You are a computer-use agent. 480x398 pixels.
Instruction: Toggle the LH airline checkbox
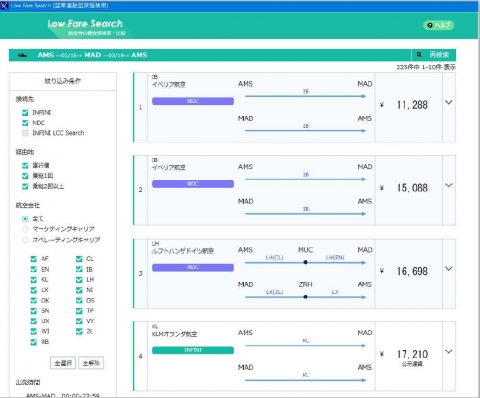(x=79, y=280)
